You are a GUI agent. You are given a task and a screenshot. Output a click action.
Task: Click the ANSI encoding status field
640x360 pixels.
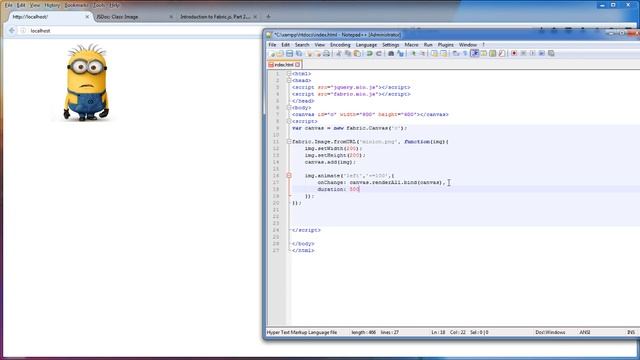click(585, 332)
